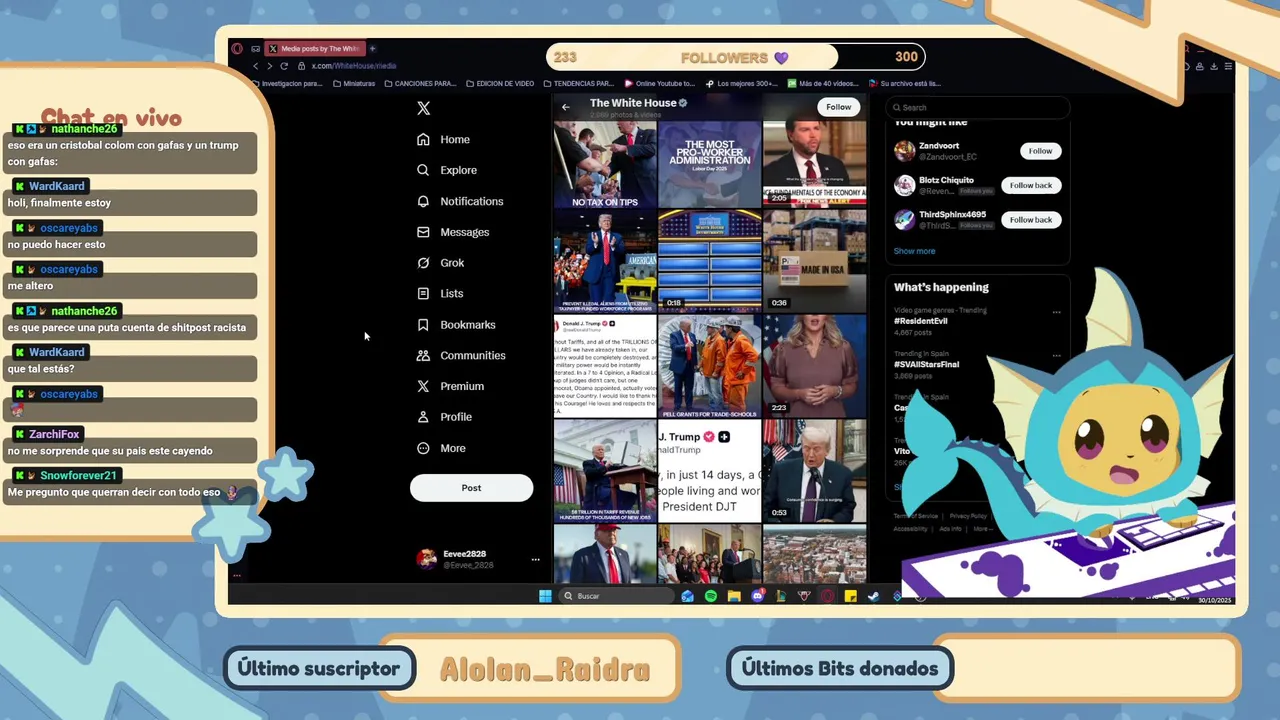
Task: Follow Zandvoort
Action: (x=1040, y=151)
